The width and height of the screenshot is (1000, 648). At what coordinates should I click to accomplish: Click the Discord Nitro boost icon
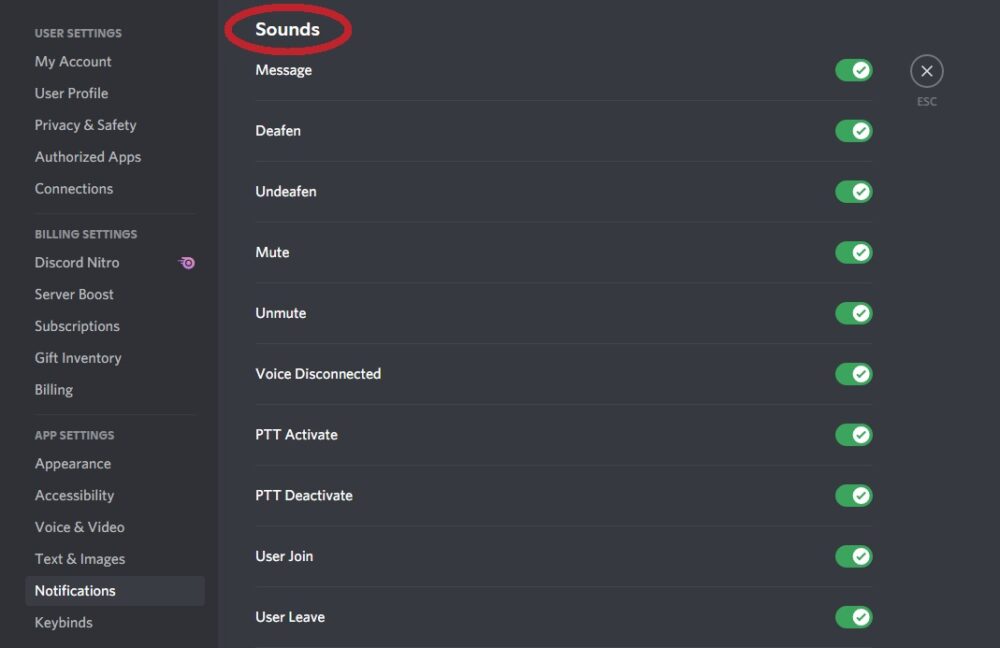186,262
